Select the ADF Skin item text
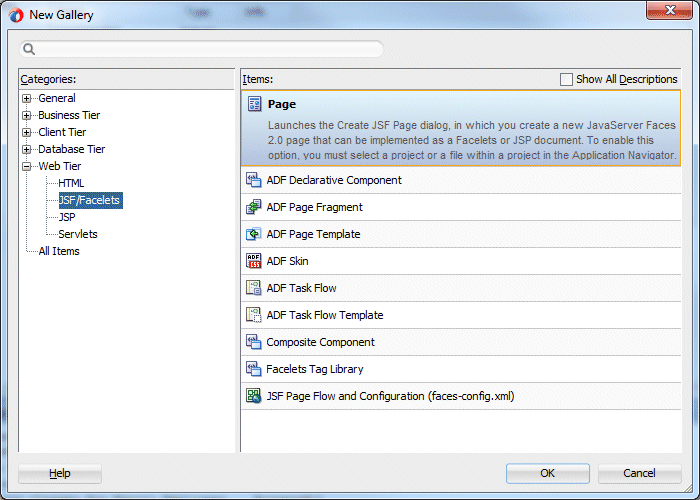 tap(288, 261)
